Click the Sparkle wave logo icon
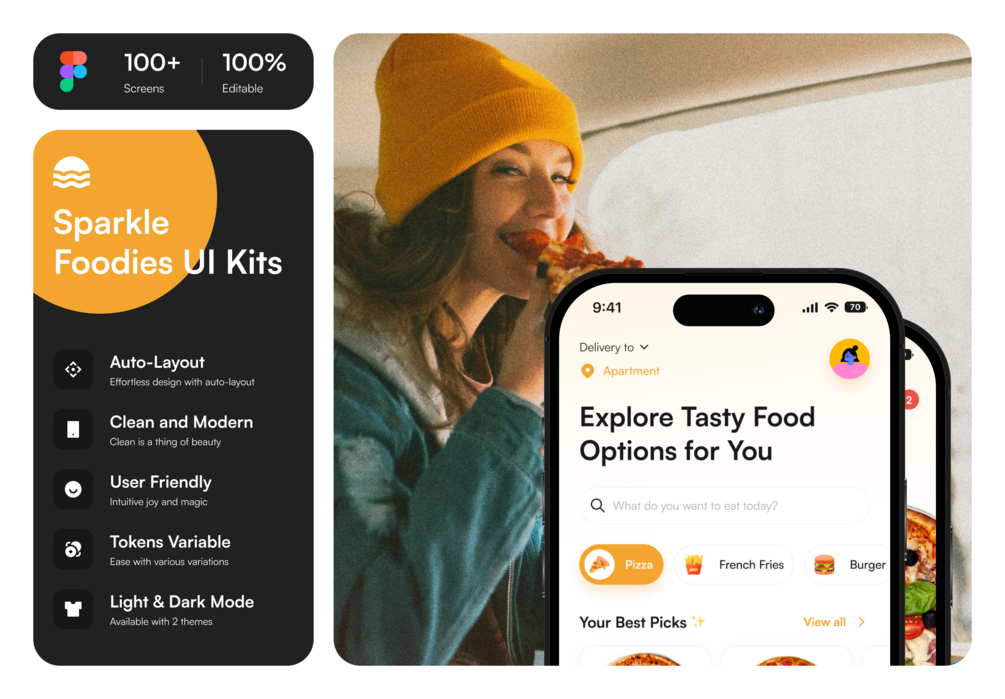The height and width of the screenshot is (699, 1005). (x=71, y=172)
